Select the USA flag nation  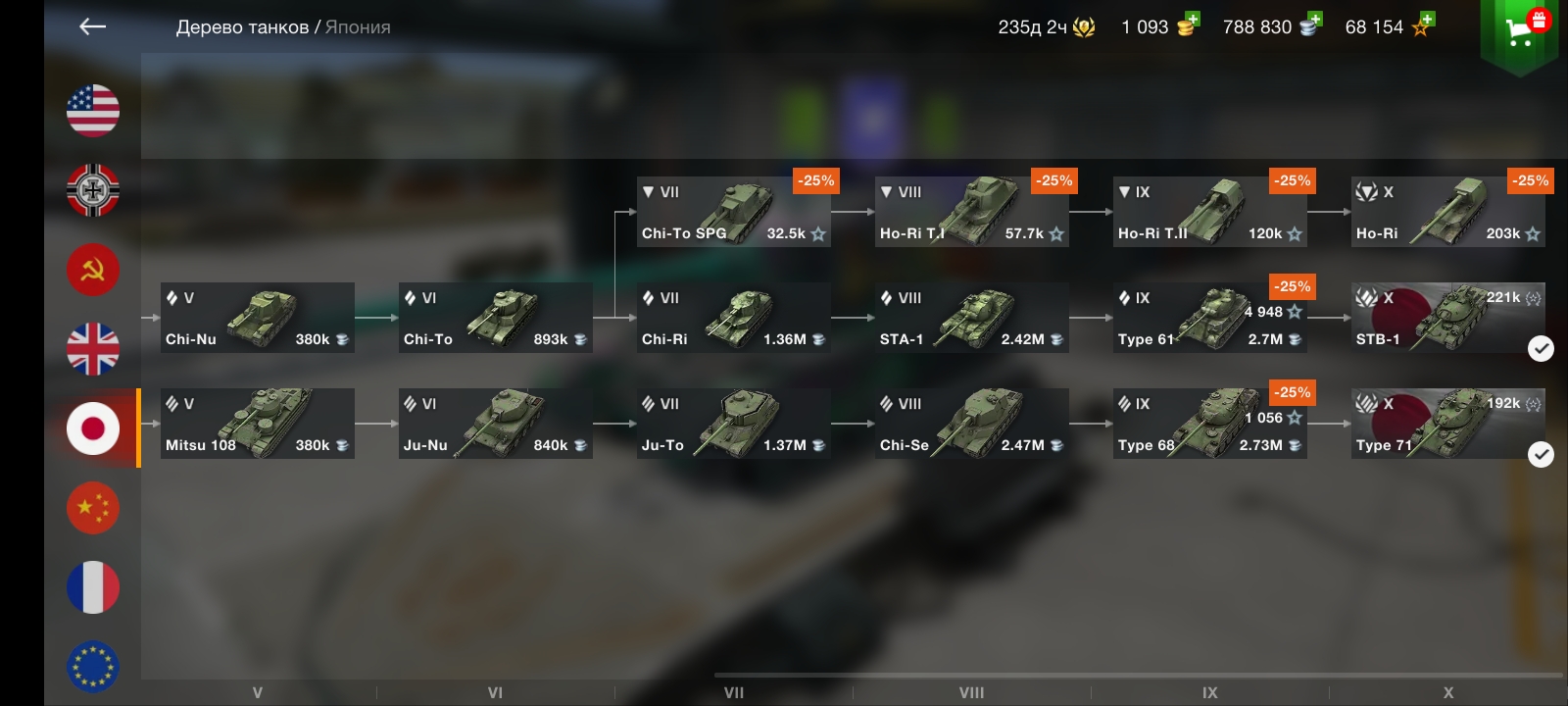pos(93,110)
